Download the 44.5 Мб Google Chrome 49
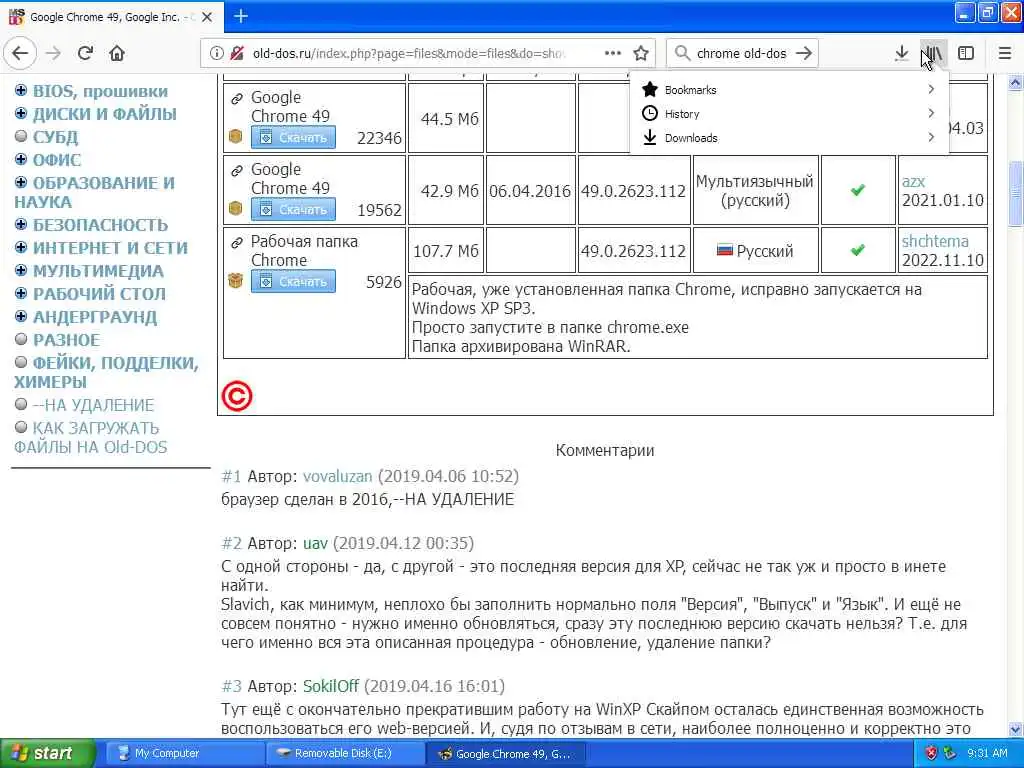Viewport: 1024px width, 768px height. [x=293, y=137]
